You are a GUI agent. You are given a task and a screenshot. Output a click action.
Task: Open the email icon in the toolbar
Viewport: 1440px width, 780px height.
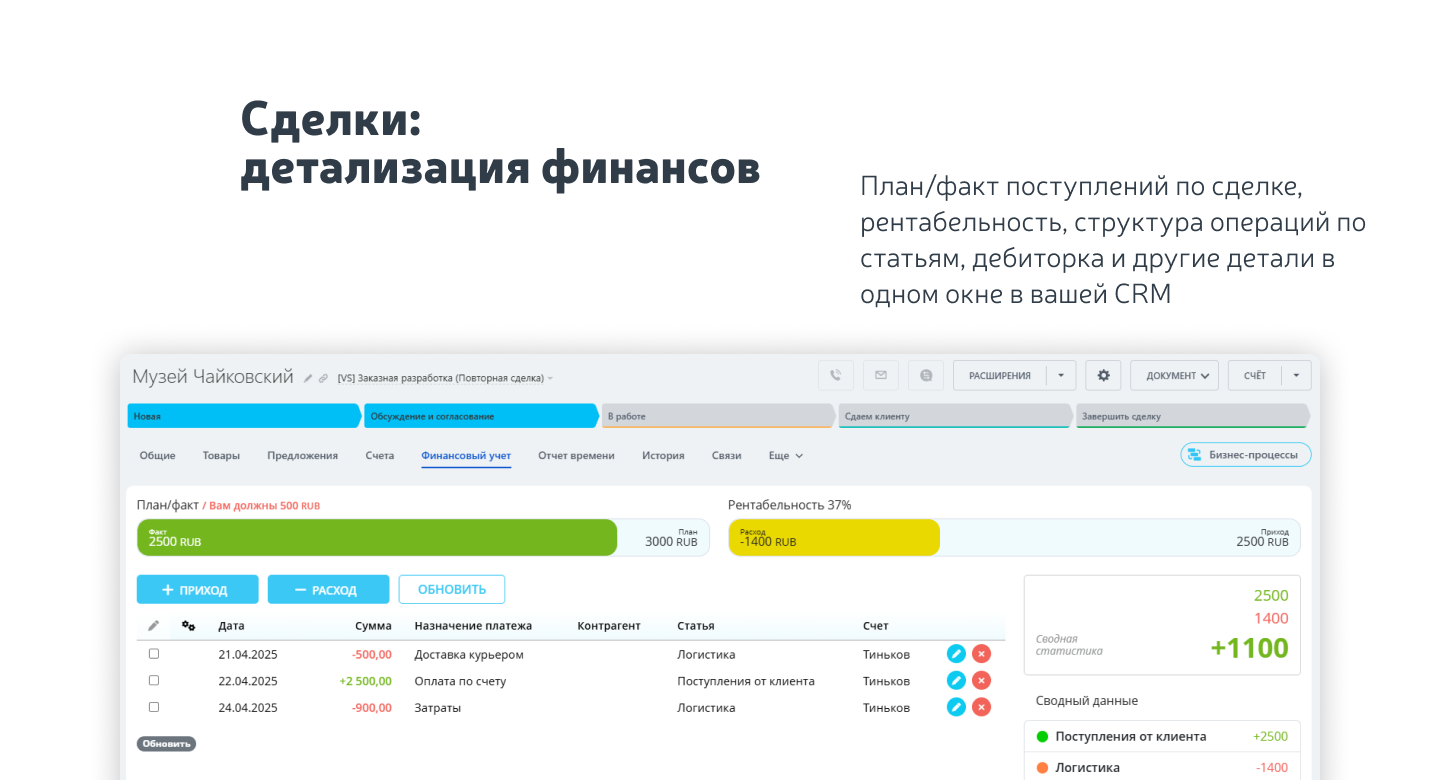(881, 375)
